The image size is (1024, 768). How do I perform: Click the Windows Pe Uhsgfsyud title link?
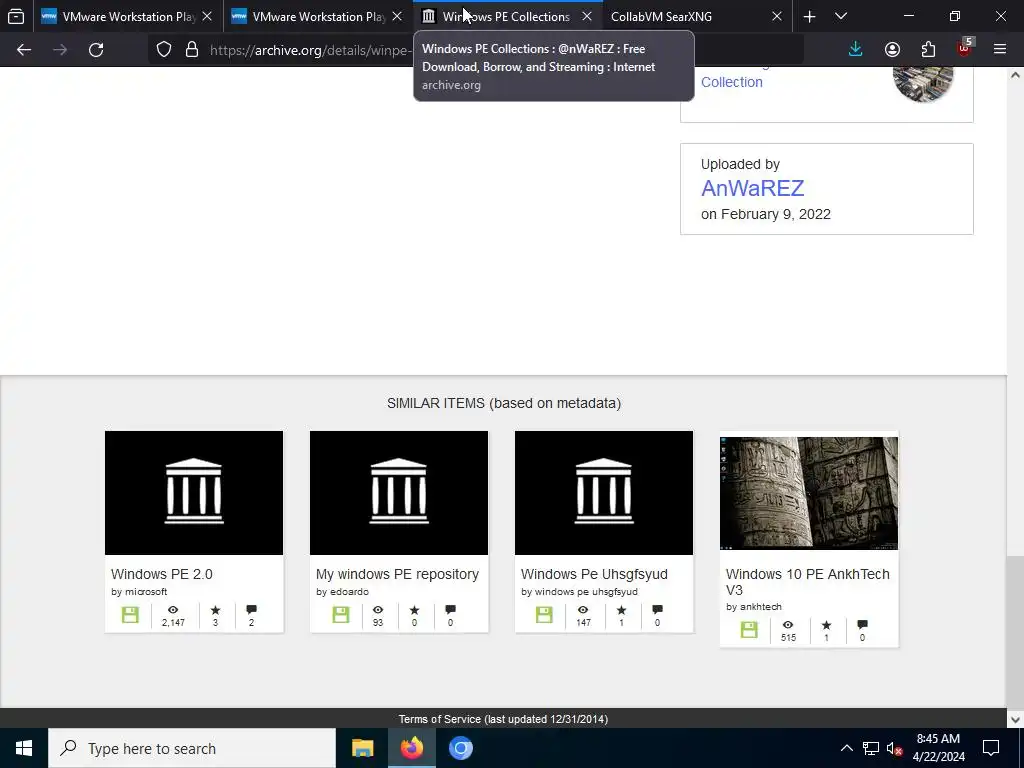(x=594, y=574)
